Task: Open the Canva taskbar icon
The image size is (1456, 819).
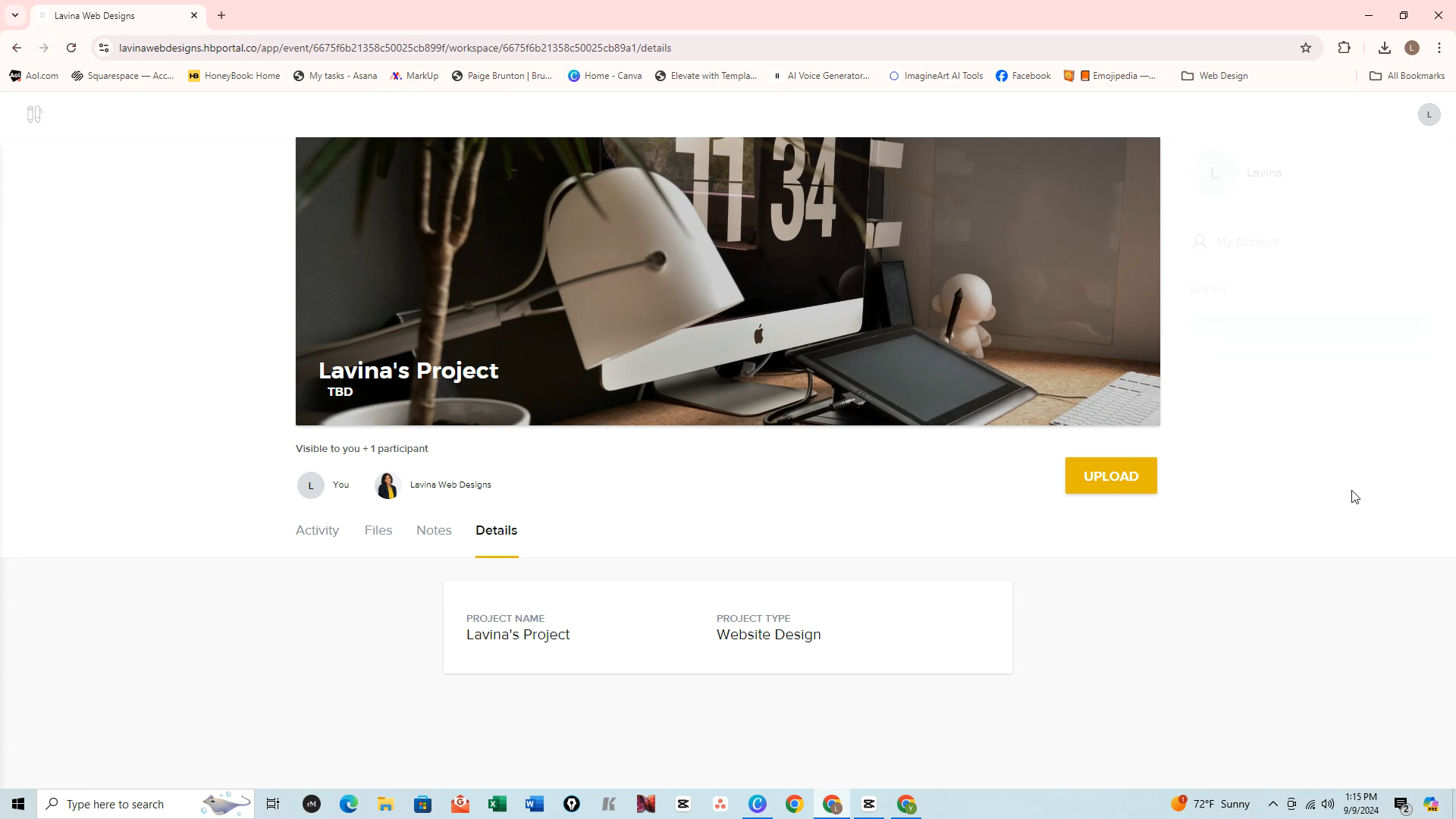Action: [x=758, y=804]
